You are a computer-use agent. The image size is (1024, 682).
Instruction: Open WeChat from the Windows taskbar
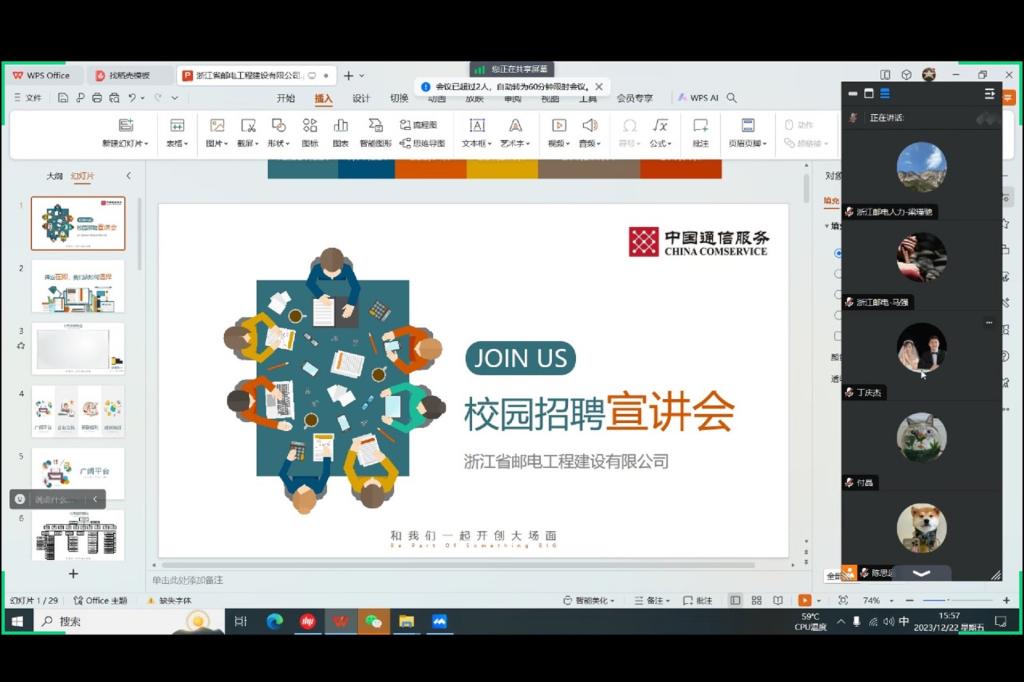[373, 621]
